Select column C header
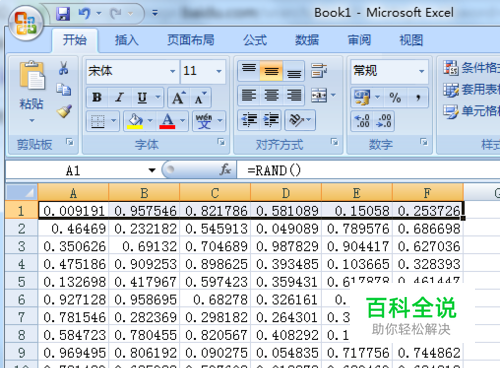The width and height of the screenshot is (500, 368). (215, 193)
